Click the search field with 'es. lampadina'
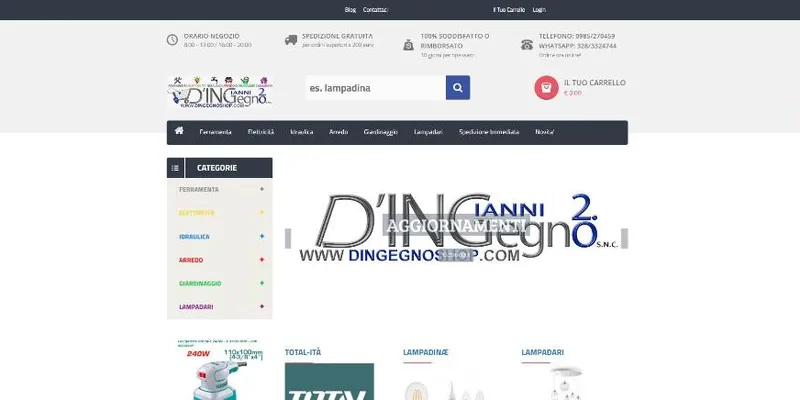This screenshot has width=800, height=400. pos(376,88)
